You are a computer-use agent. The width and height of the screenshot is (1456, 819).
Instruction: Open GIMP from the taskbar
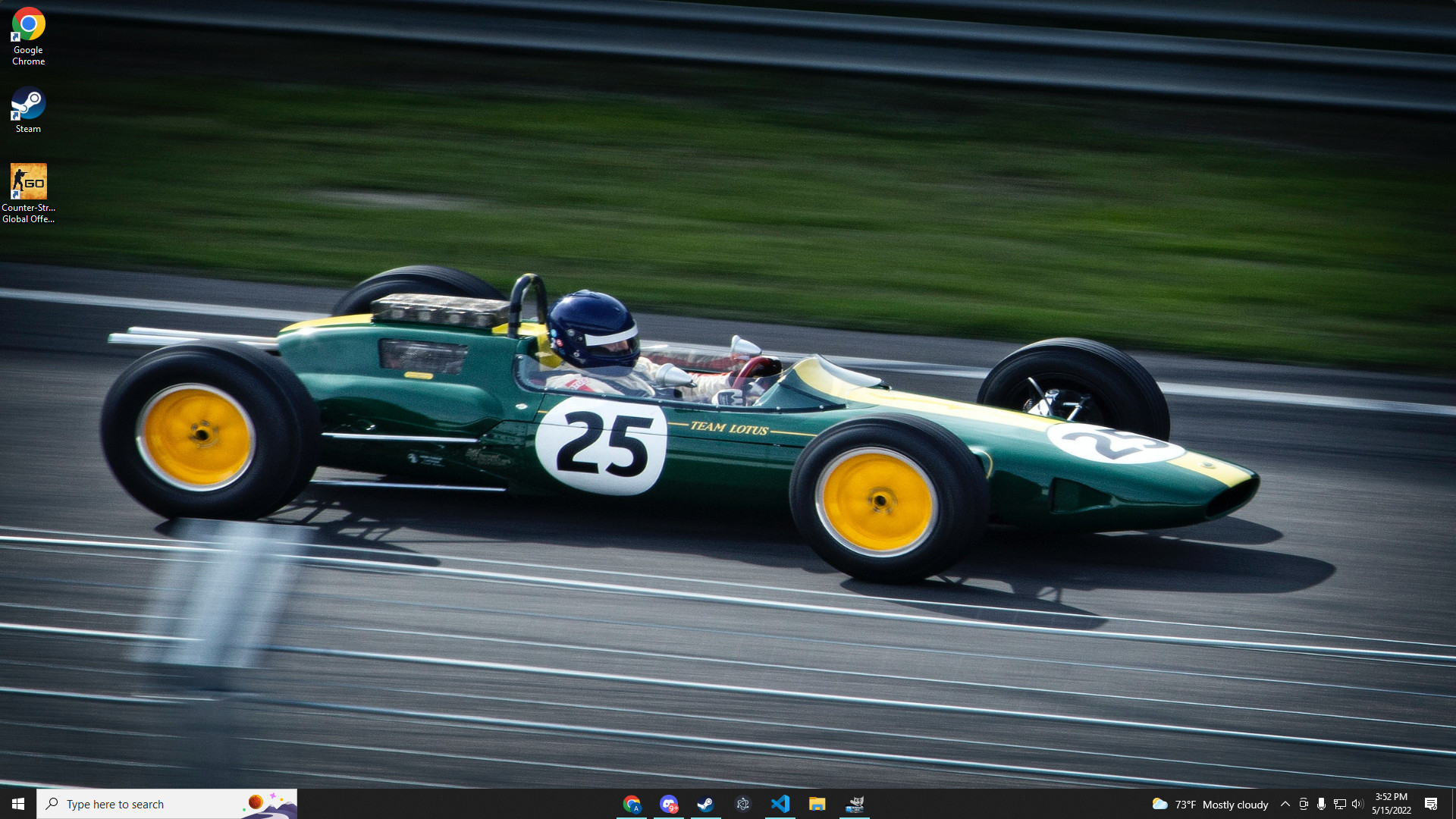point(855,804)
